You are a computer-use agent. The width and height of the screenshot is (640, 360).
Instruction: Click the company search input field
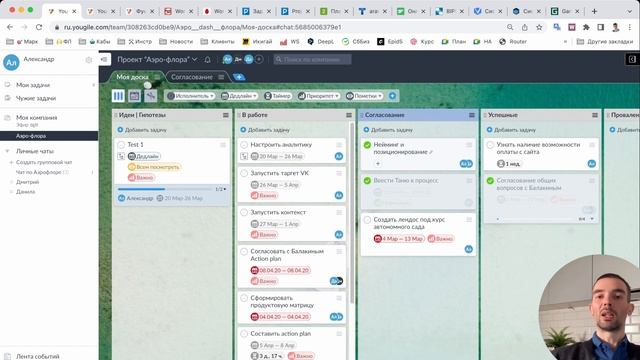(x=312, y=60)
